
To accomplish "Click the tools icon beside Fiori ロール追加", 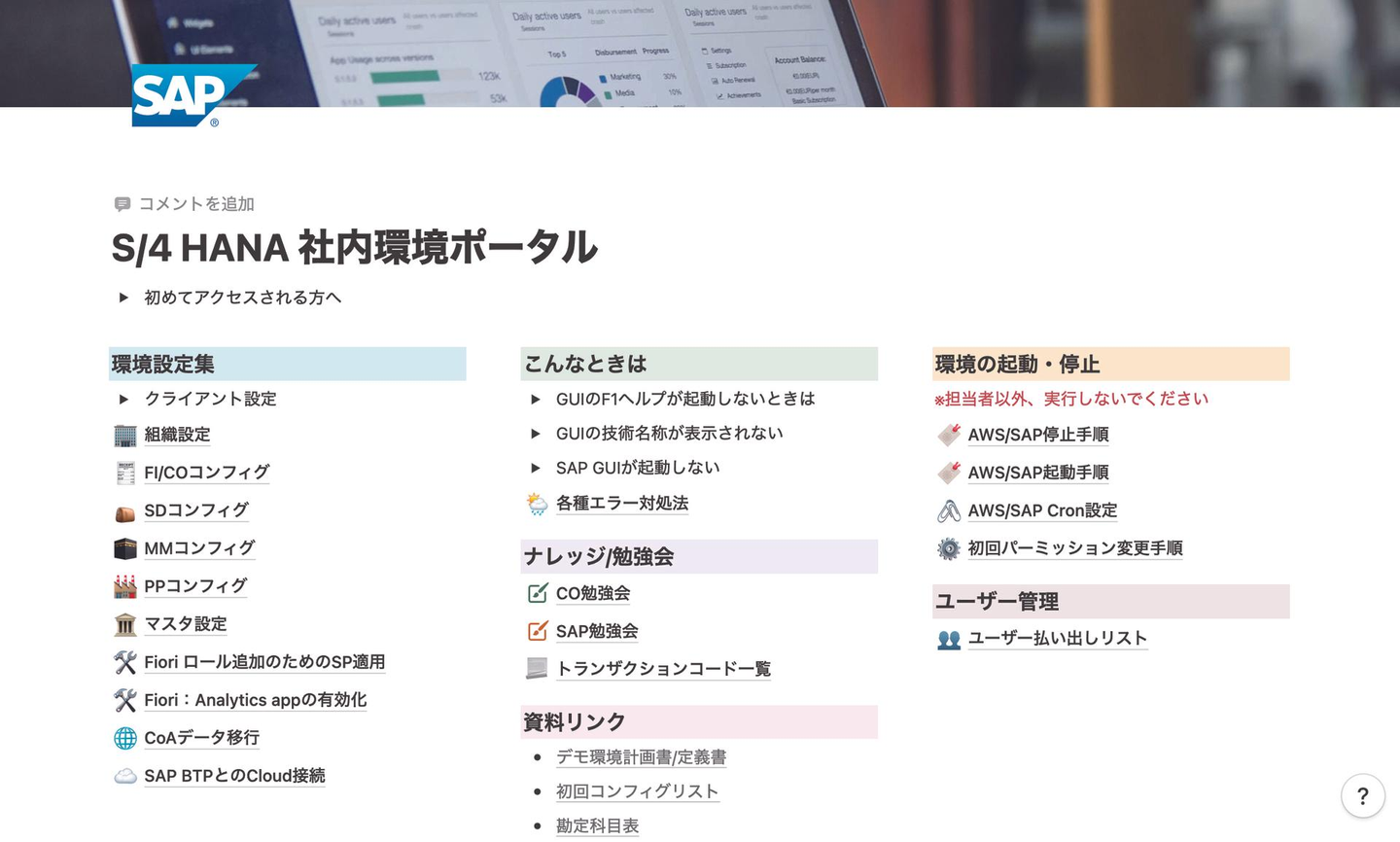I will (x=125, y=663).
